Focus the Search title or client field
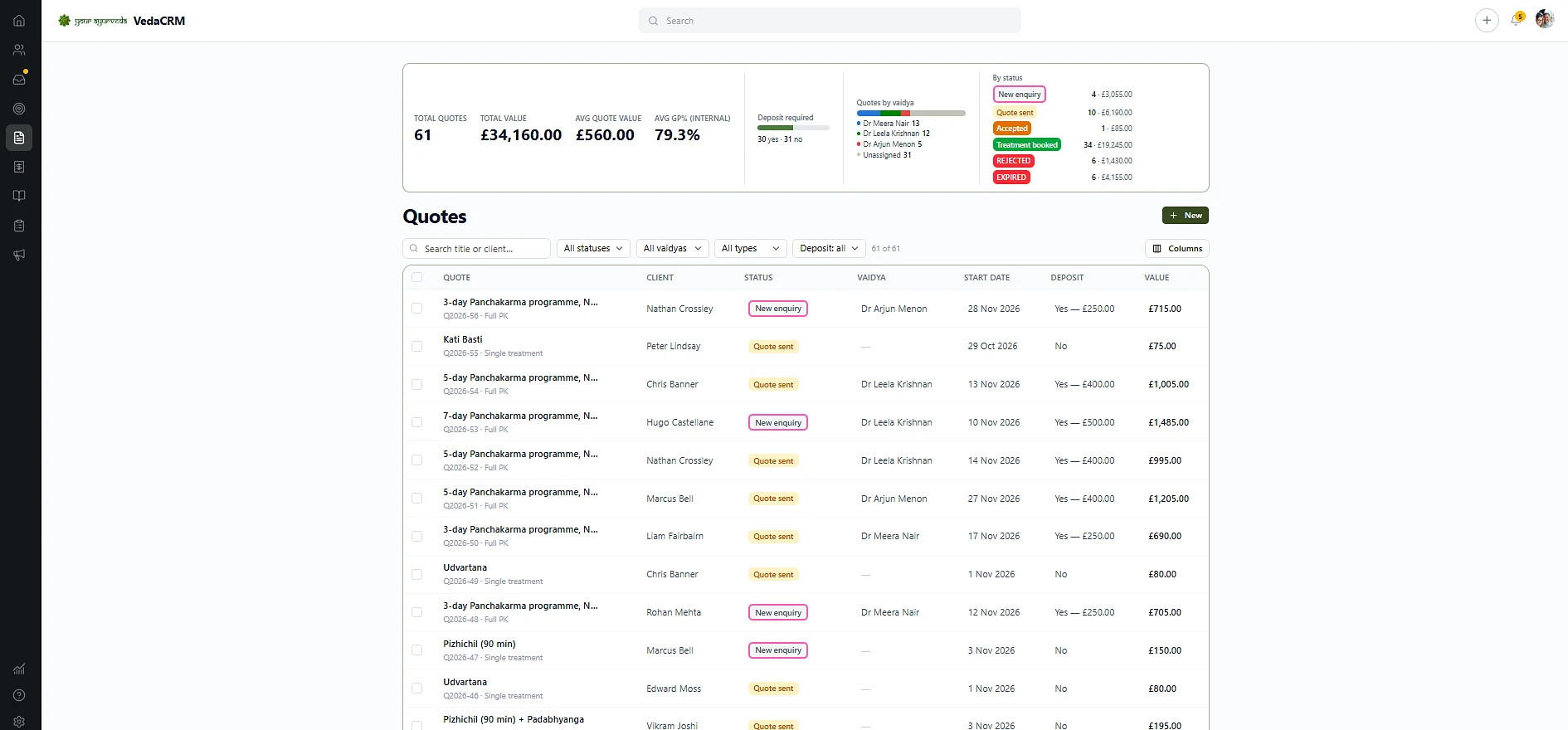Screen dimensions: 1568x730 tap(477, 249)
